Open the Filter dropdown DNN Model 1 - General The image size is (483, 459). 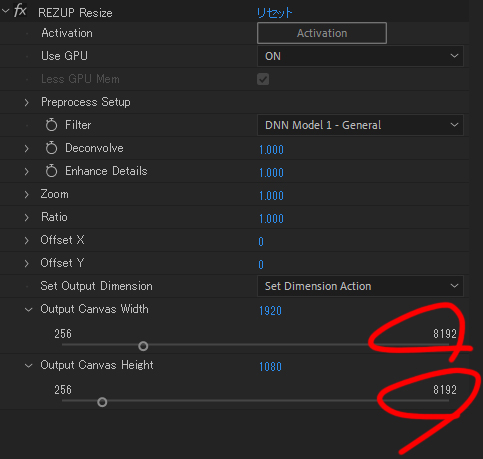click(360, 125)
